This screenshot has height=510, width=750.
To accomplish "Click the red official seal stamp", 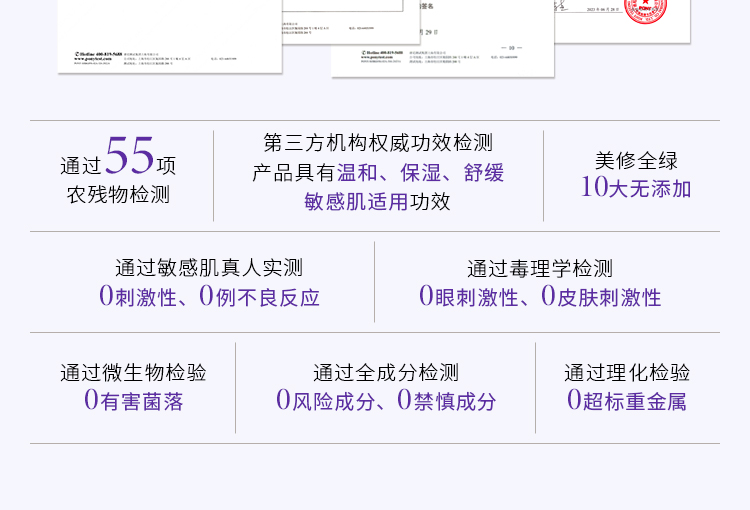I will [x=645, y=10].
